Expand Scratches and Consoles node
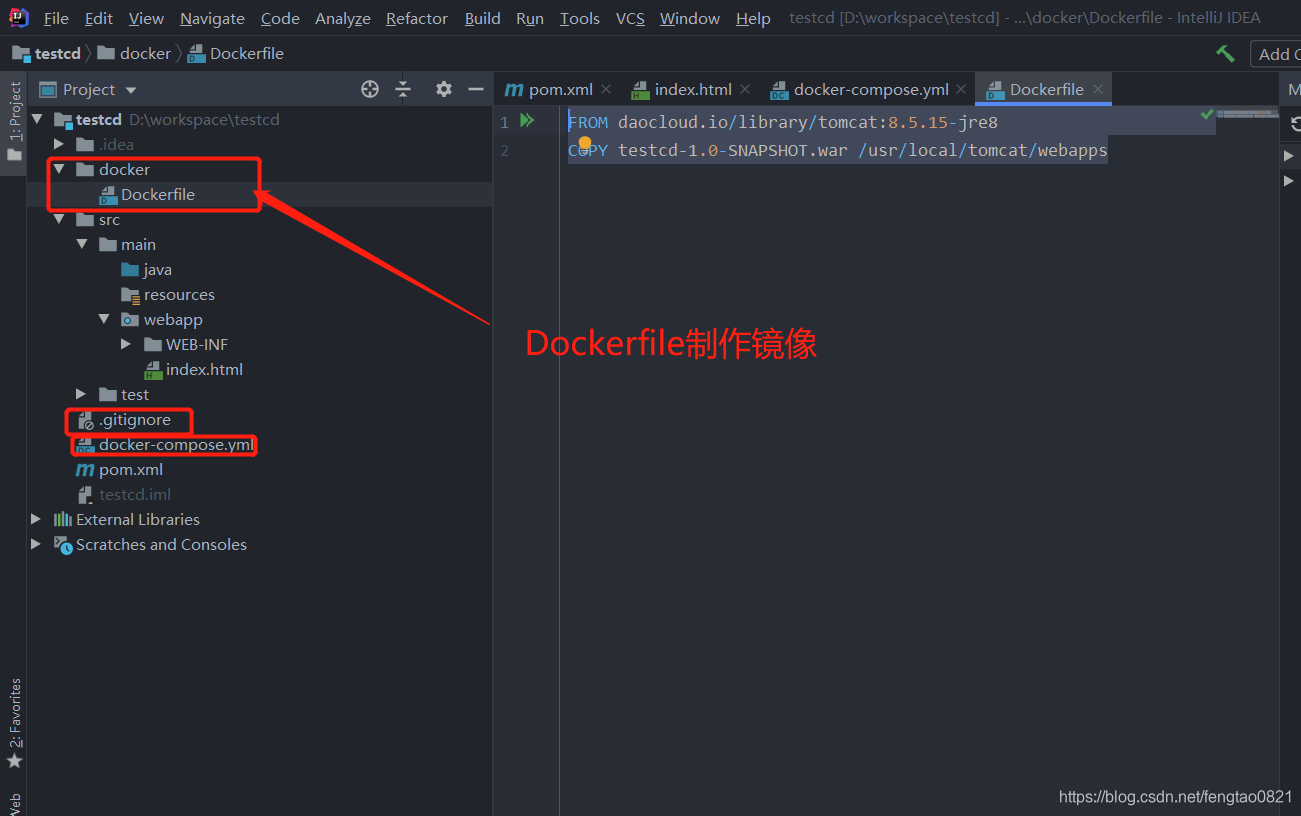 (x=36, y=544)
